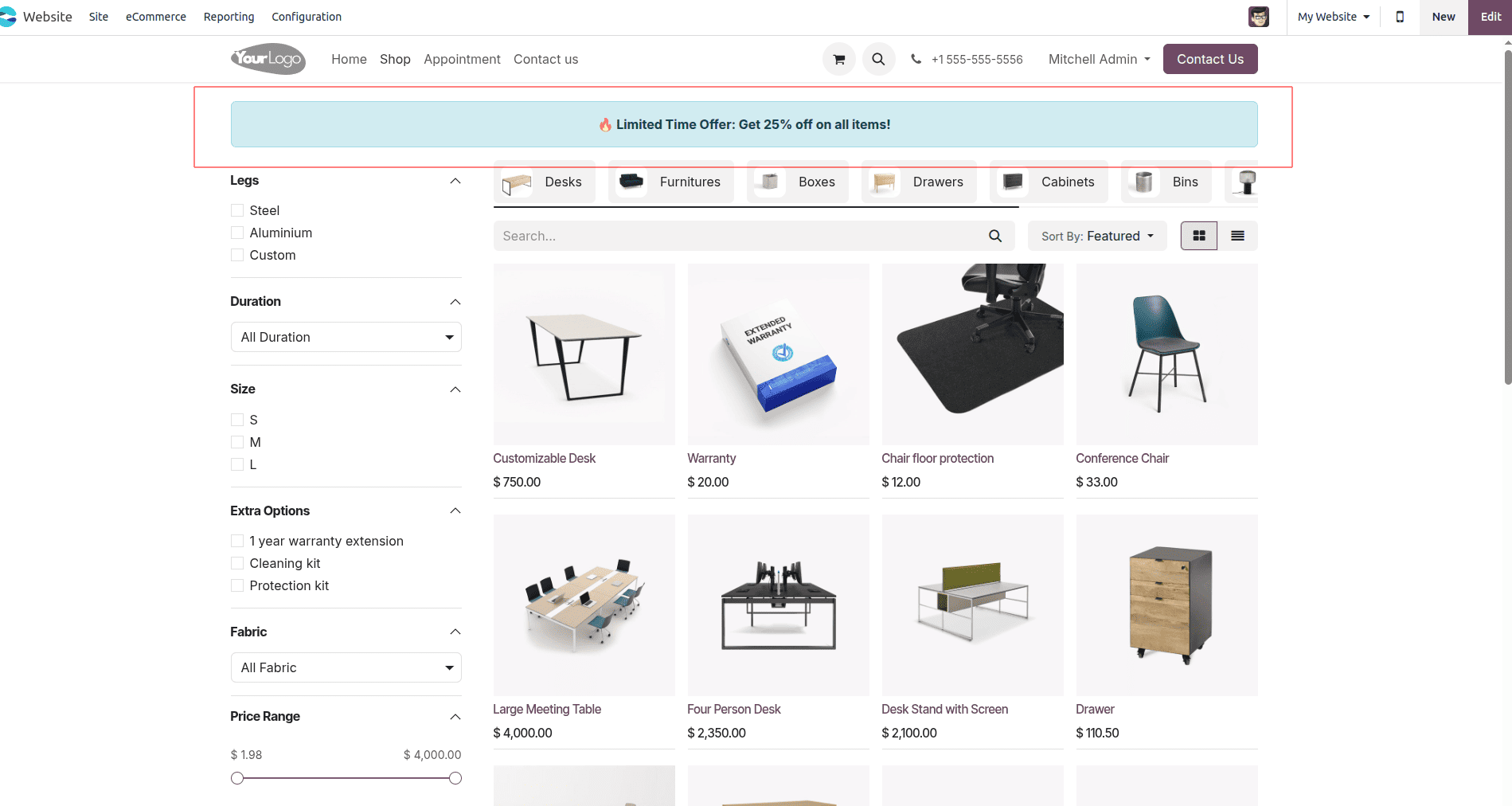Click the Contact Us button
This screenshot has height=806, width=1512.
pyautogui.click(x=1210, y=59)
